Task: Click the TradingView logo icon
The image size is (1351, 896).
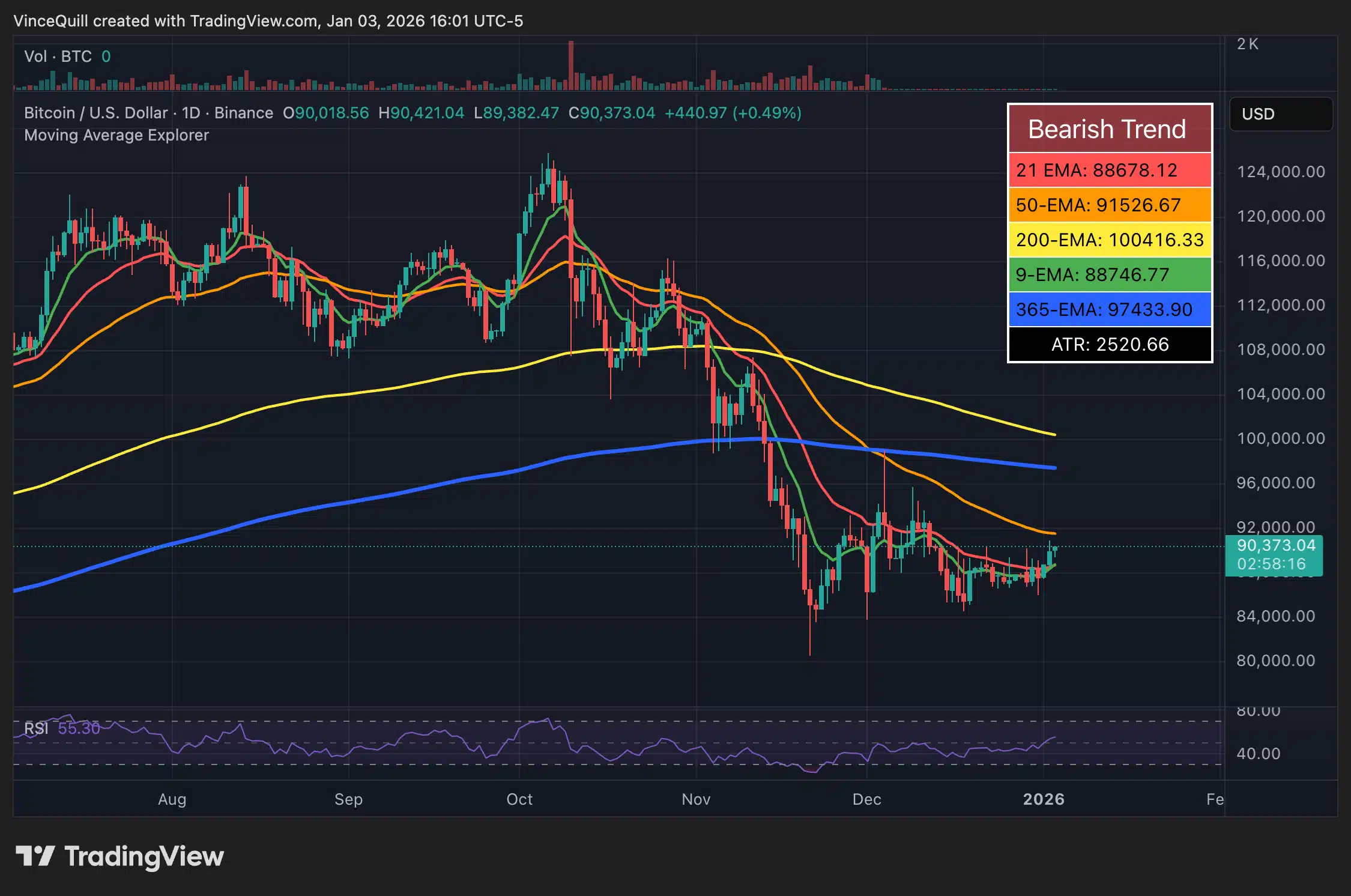Action: tap(35, 856)
